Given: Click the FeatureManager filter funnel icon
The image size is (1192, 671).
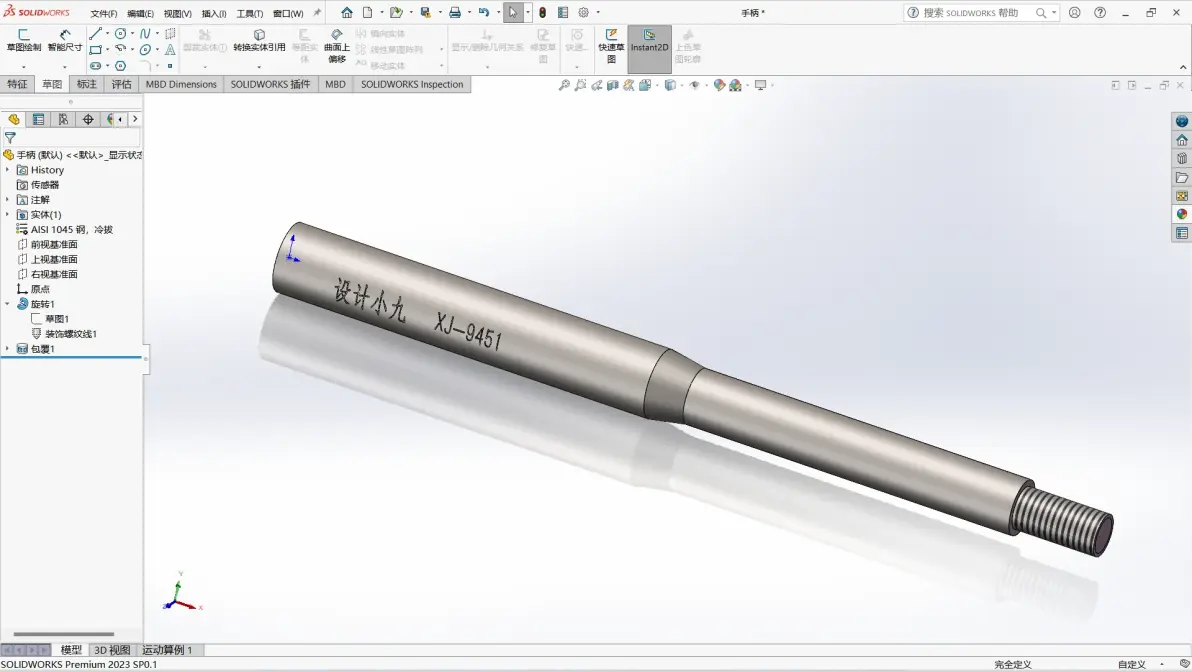Looking at the screenshot, I should point(10,138).
